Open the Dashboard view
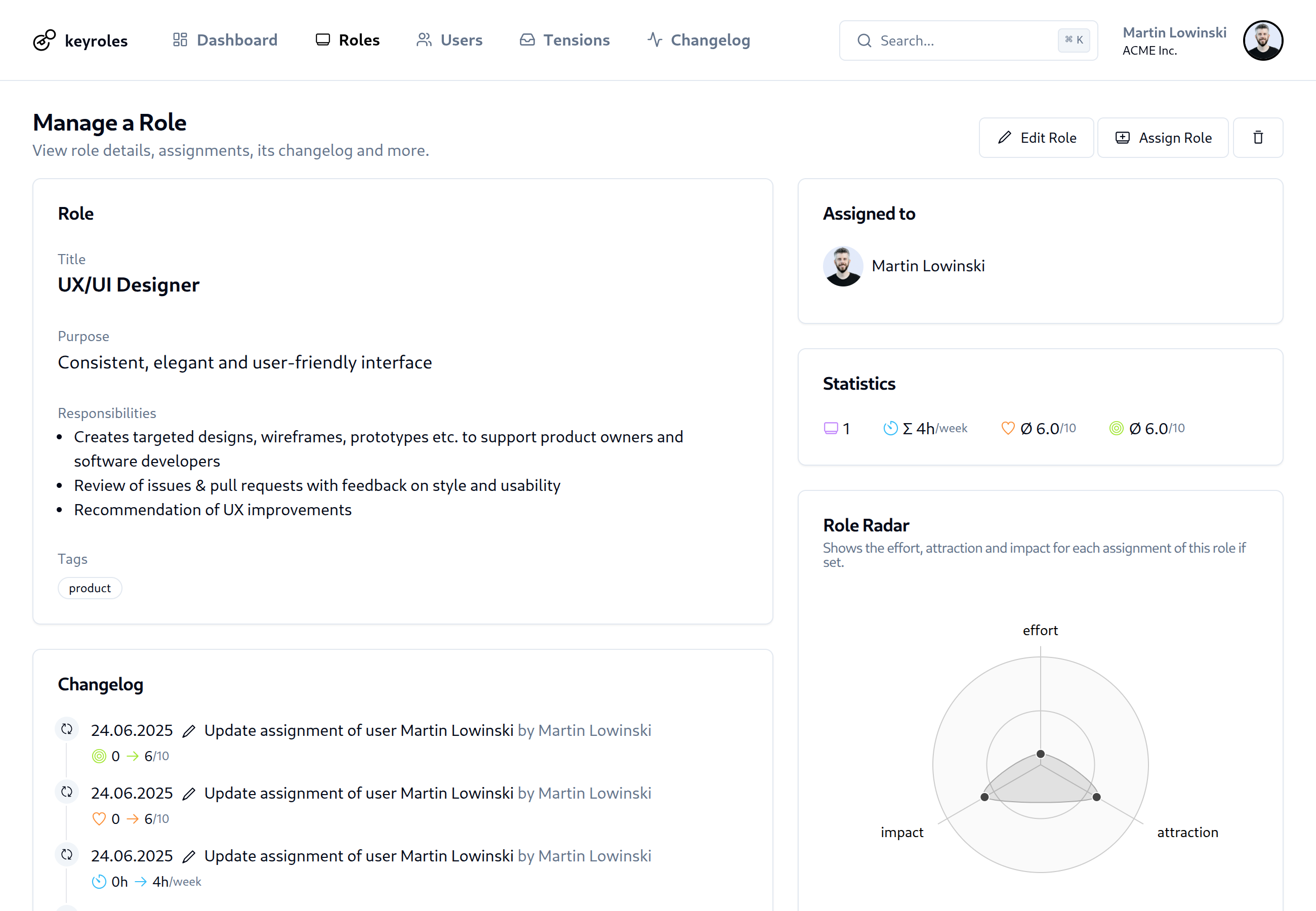The height and width of the screenshot is (911, 1316). (x=225, y=40)
